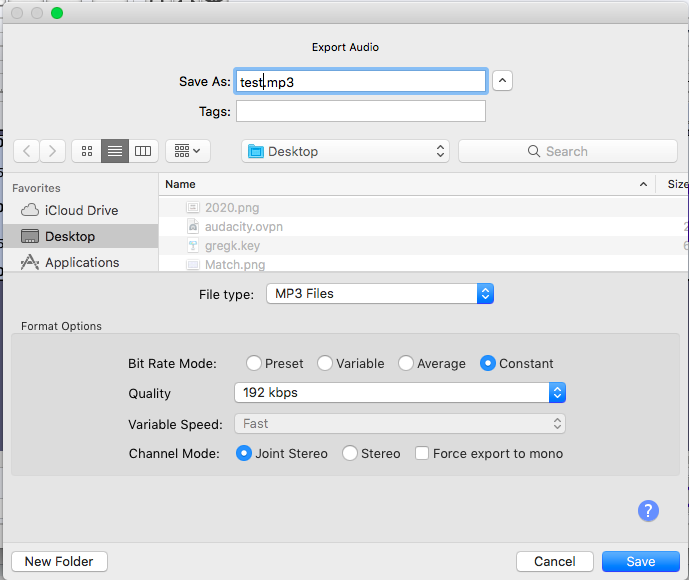Select the file gregk.key
Screen dimensions: 689x580
point(424,246)
